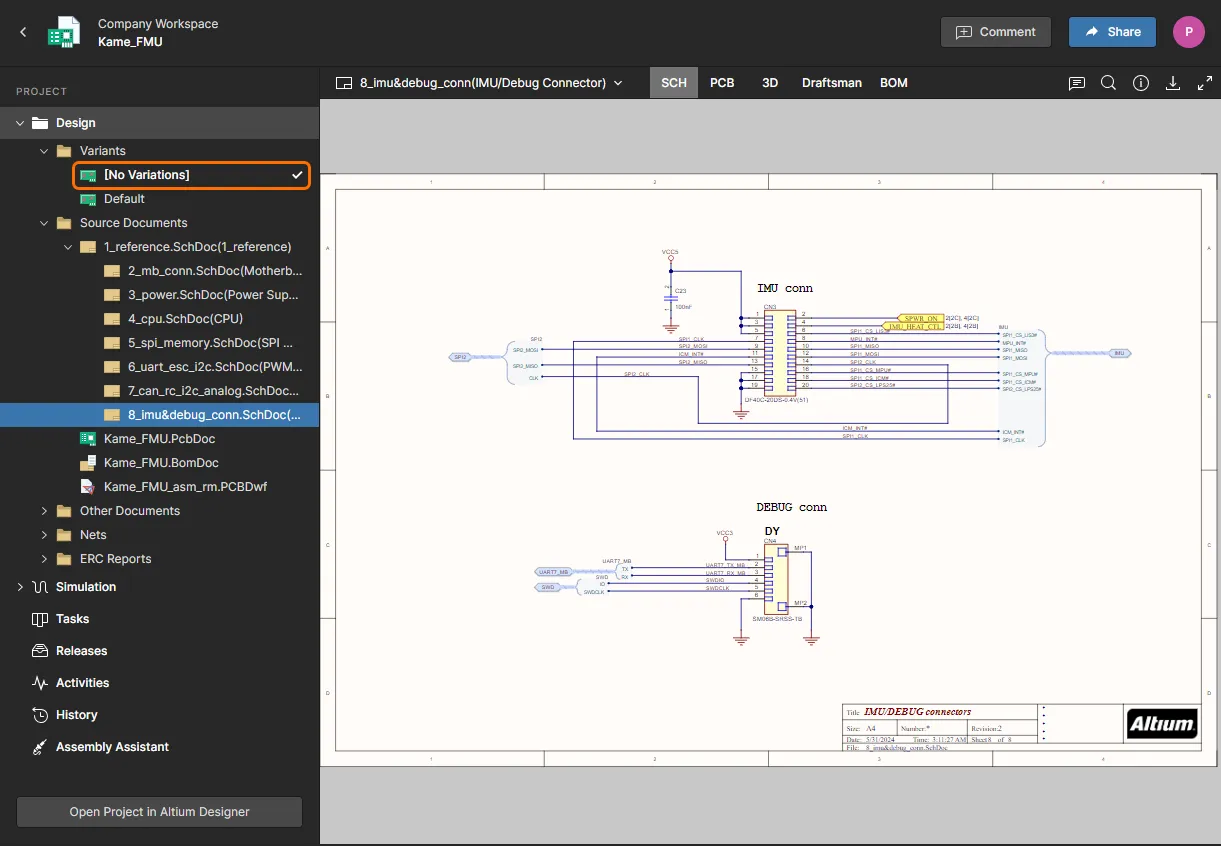This screenshot has height=846, width=1221.
Task: Open the BOM tab
Action: [893, 83]
